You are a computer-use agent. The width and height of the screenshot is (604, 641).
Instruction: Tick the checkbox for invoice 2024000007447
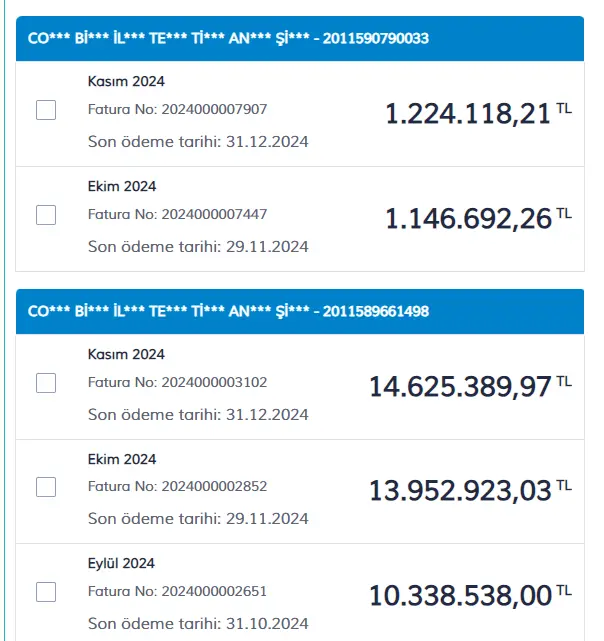(46, 215)
